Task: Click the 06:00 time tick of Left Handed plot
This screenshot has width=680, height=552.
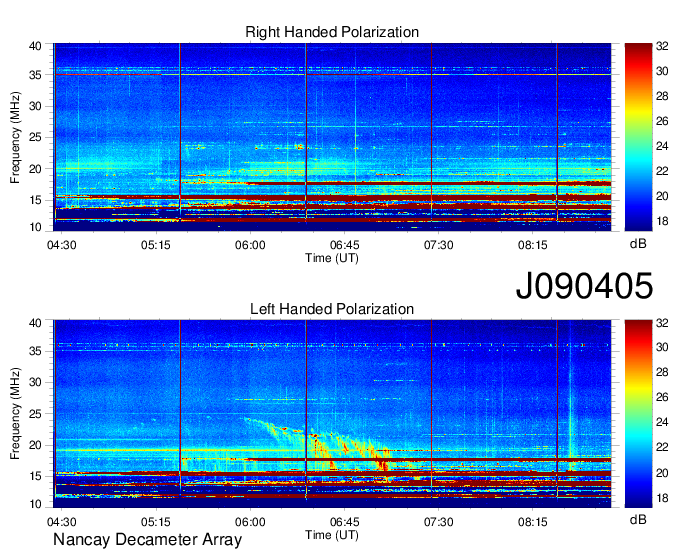Action: (x=250, y=522)
